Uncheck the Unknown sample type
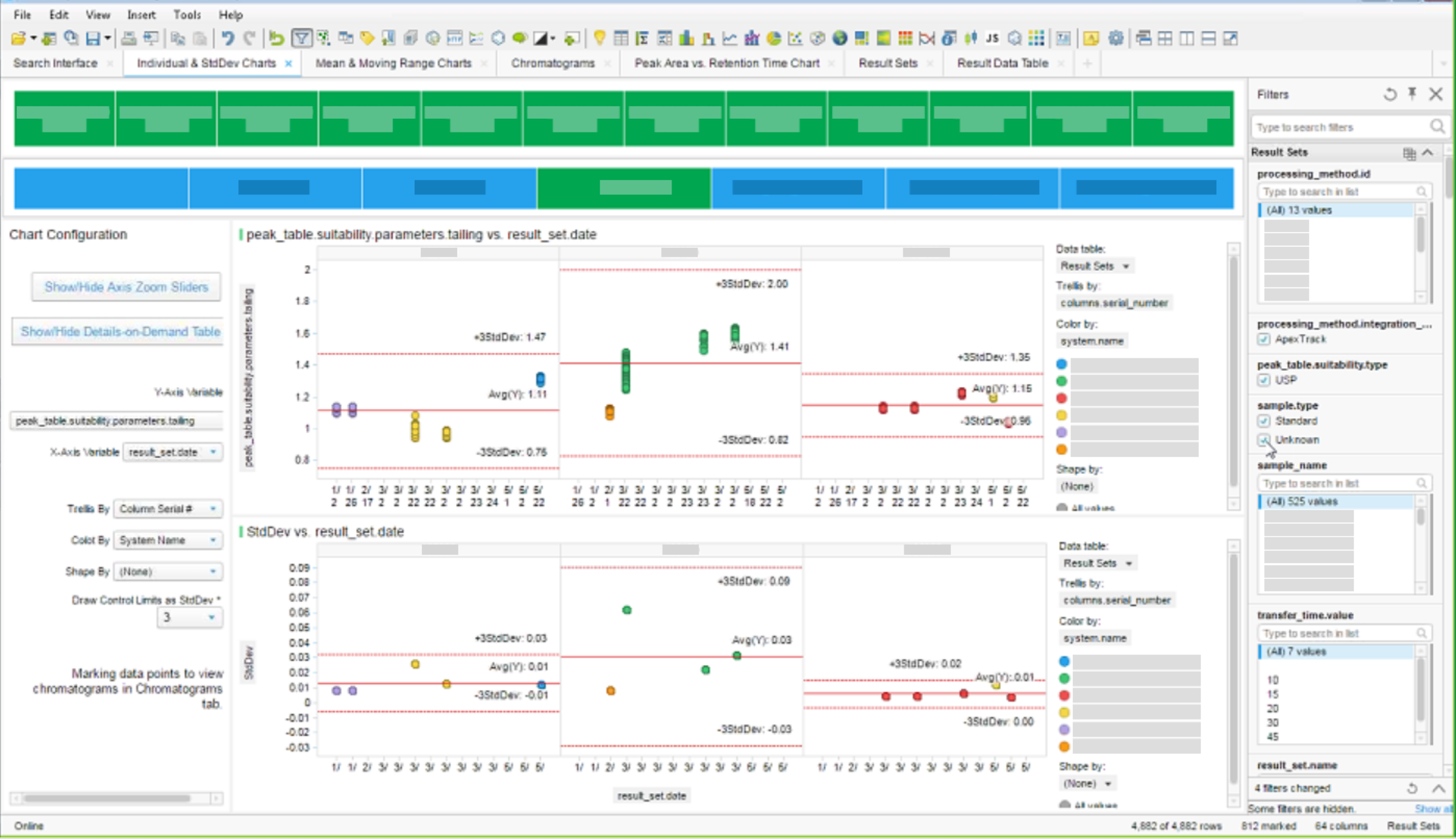Screen dimensions: 1456x839 1264,440
